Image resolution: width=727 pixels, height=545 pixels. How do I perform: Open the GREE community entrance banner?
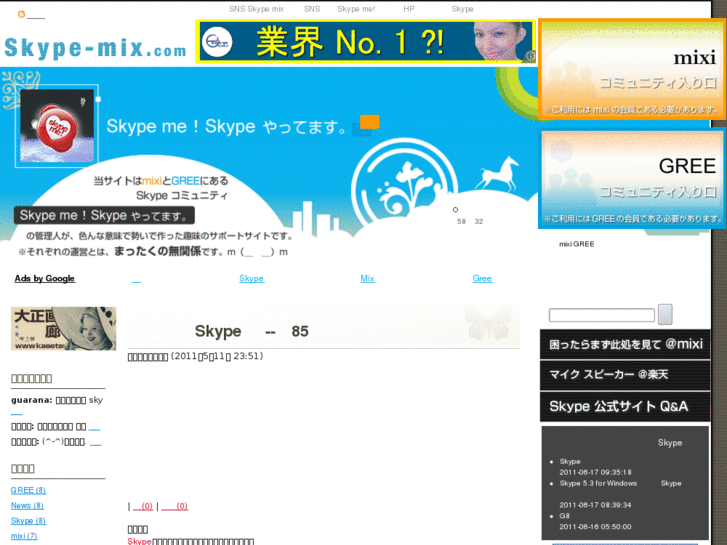(632, 179)
